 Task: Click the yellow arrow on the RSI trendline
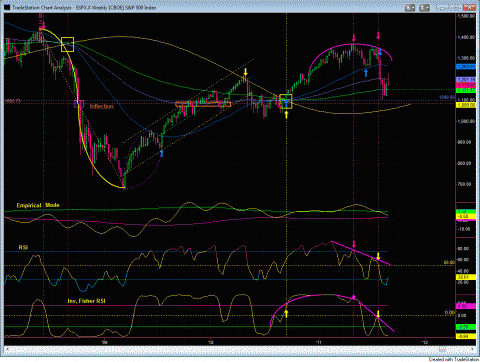click(378, 256)
